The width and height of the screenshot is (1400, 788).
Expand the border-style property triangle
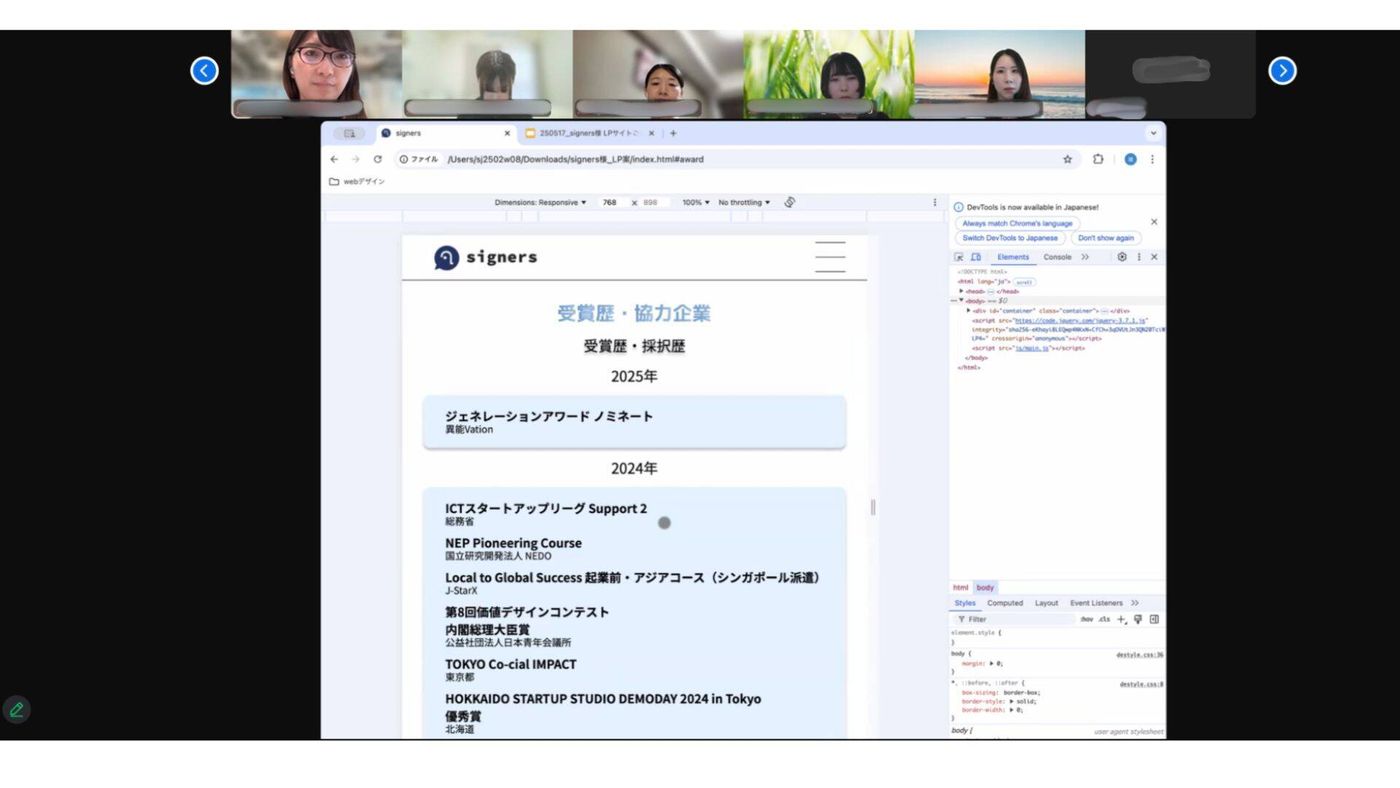pyautogui.click(x=1012, y=701)
